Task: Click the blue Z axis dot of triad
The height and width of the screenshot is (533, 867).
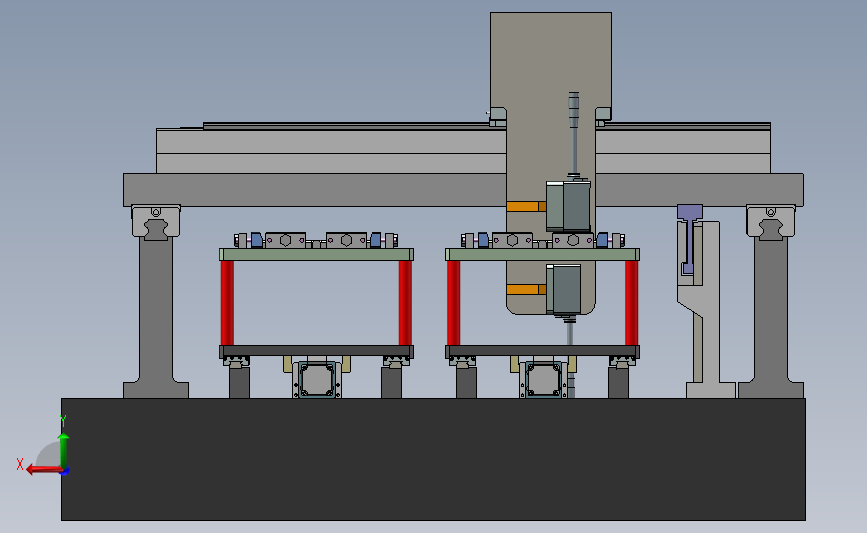Action: click(x=65, y=471)
